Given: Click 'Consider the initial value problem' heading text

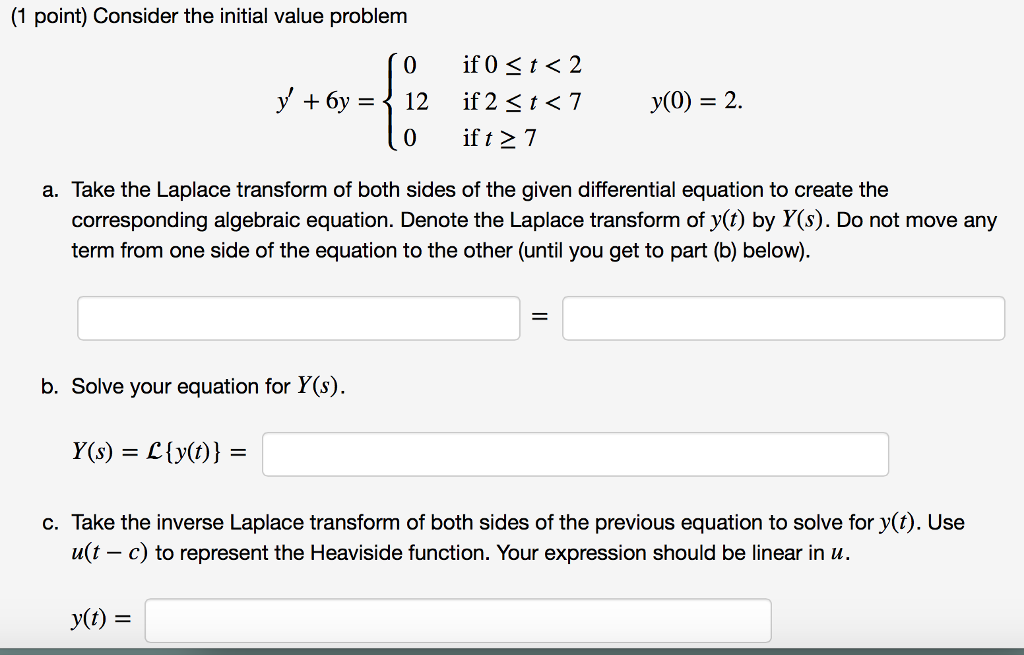Looking at the screenshot, I should (x=250, y=16).
